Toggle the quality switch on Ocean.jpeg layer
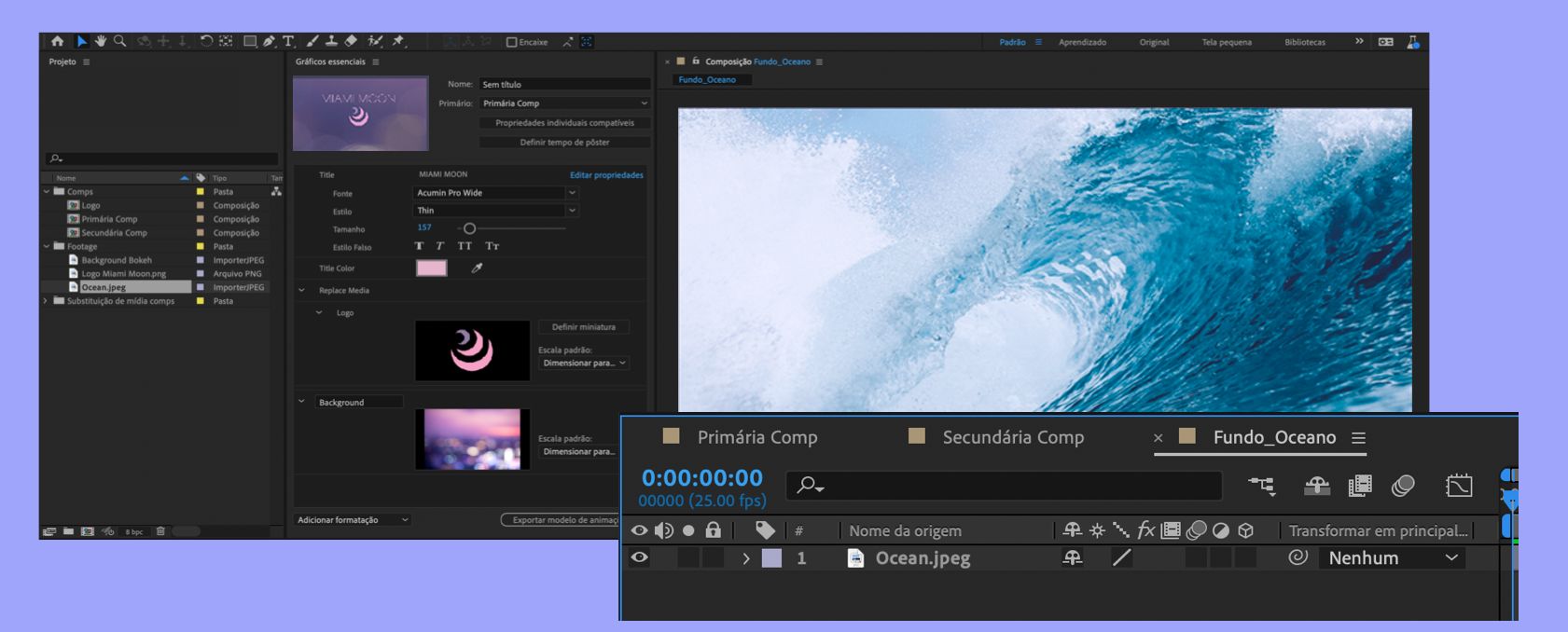The width and height of the screenshot is (1568, 632). pos(1122,557)
